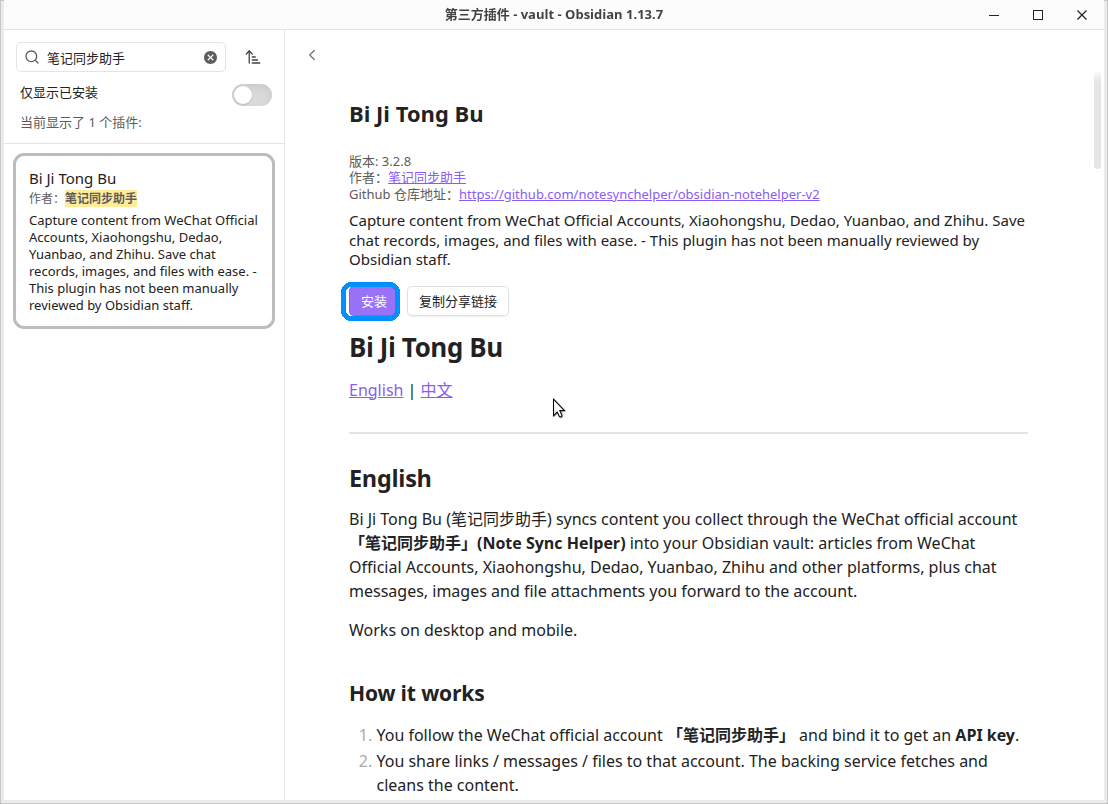Jump to the 中文 readme link

tap(437, 391)
